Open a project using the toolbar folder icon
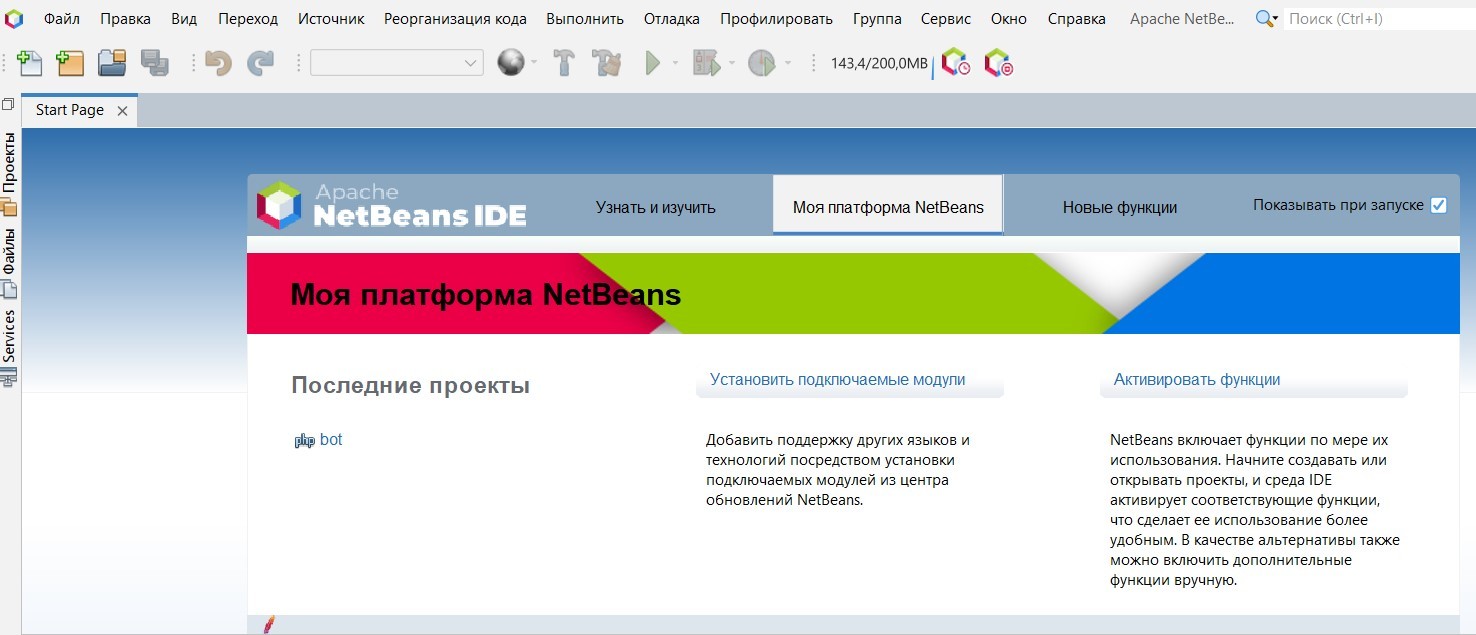The image size is (1476, 635). [x=111, y=62]
